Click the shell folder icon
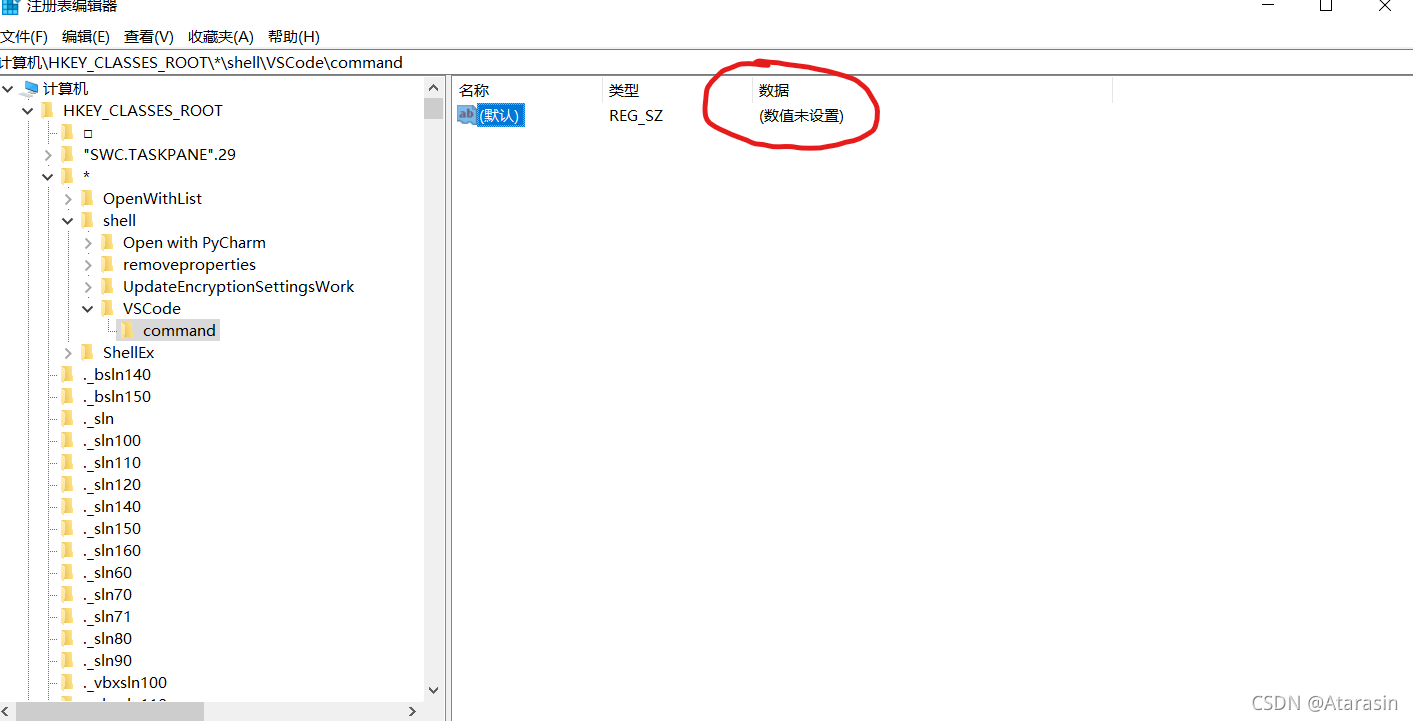 [87, 221]
